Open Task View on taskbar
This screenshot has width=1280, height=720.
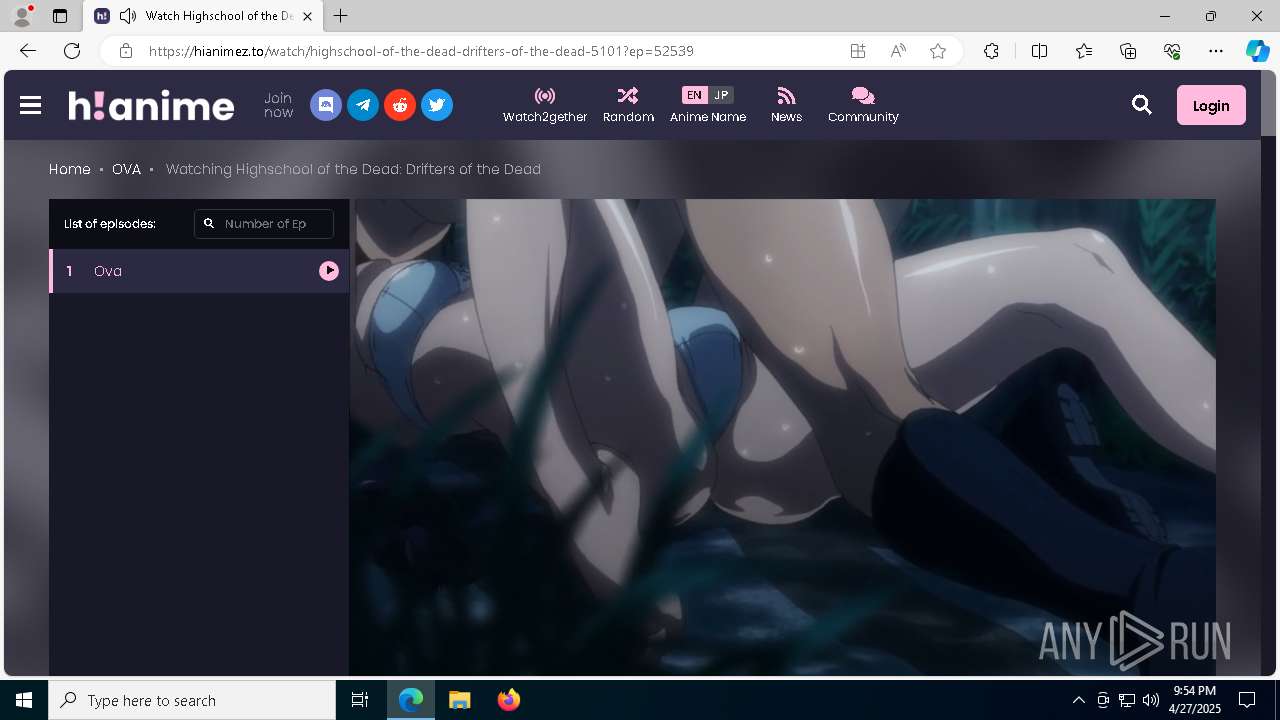pyautogui.click(x=360, y=700)
